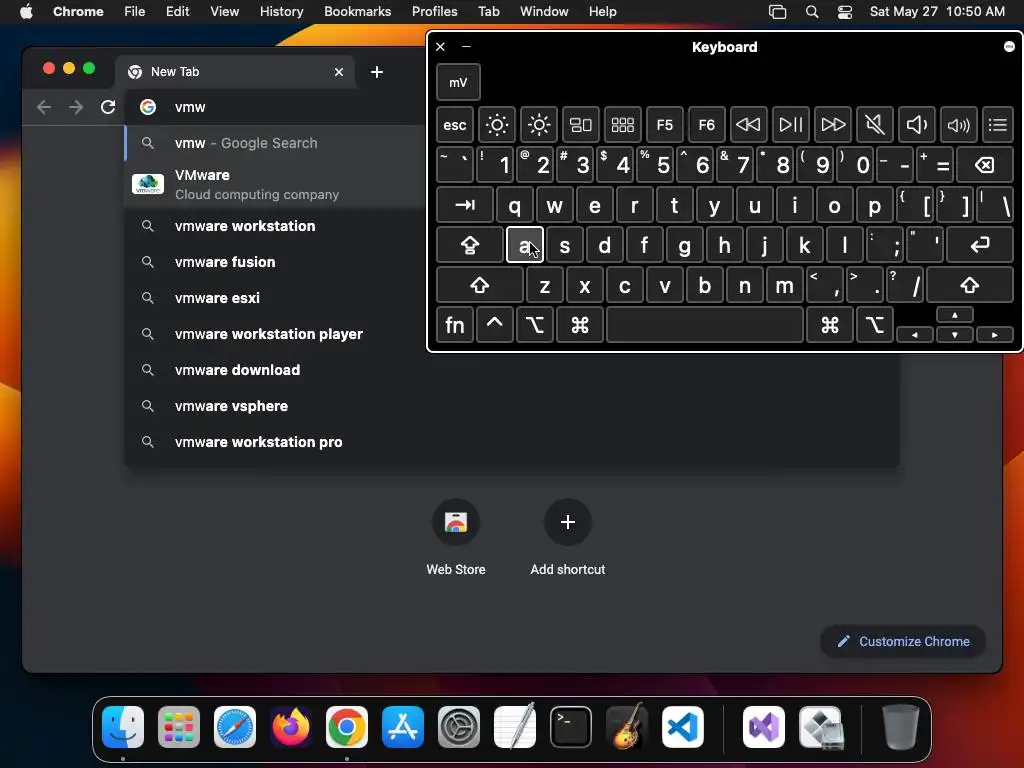Click the down arrow key
The width and height of the screenshot is (1024, 768).
click(x=955, y=334)
